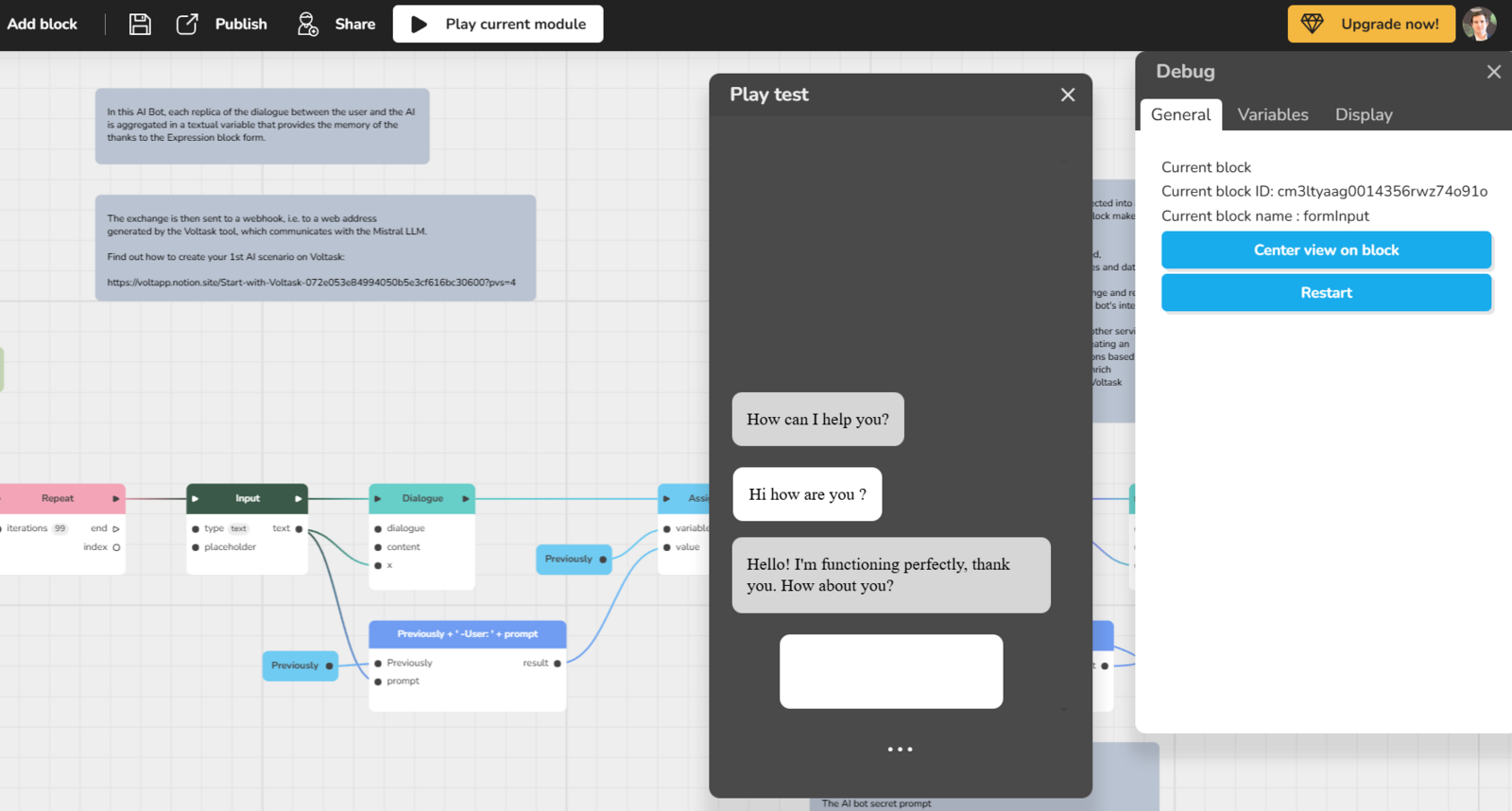Click the 'text' type value in Input block
This screenshot has width=1512, height=811.
(x=239, y=529)
